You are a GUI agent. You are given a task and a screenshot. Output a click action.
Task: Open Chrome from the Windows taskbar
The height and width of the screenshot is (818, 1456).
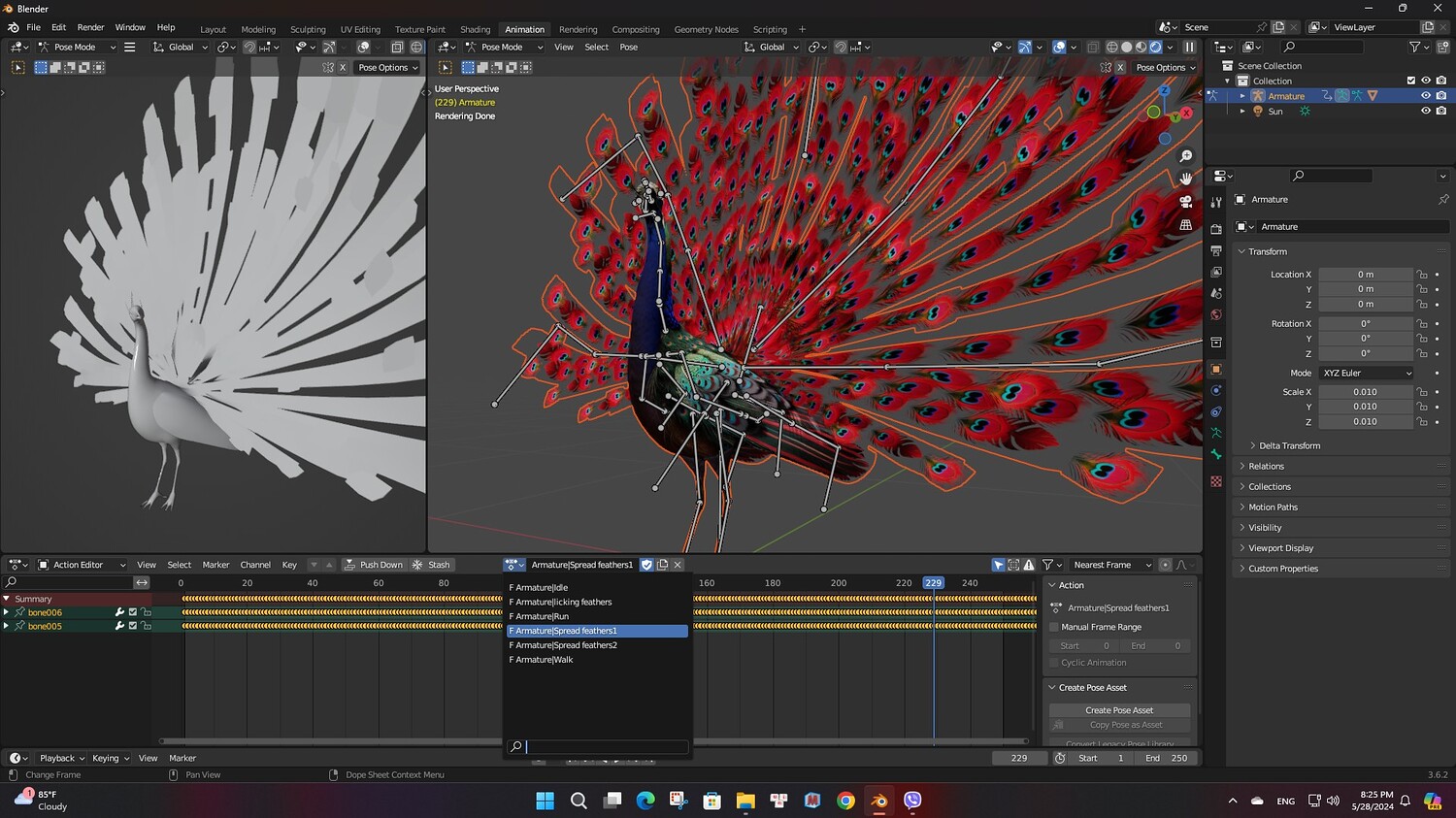click(845, 801)
